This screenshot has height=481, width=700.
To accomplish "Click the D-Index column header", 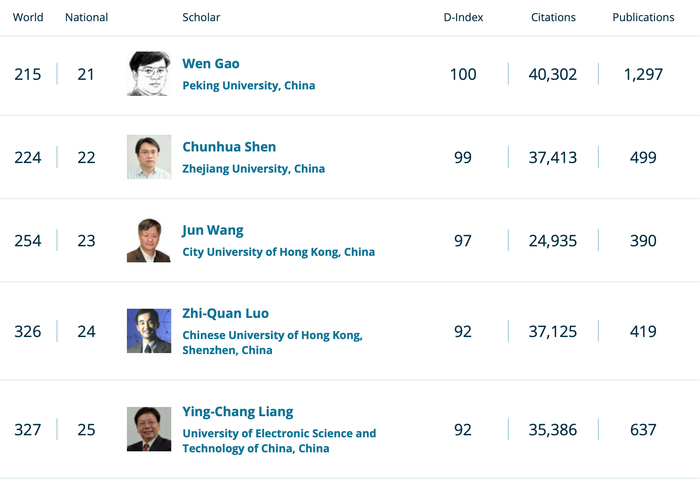I will [462, 17].
